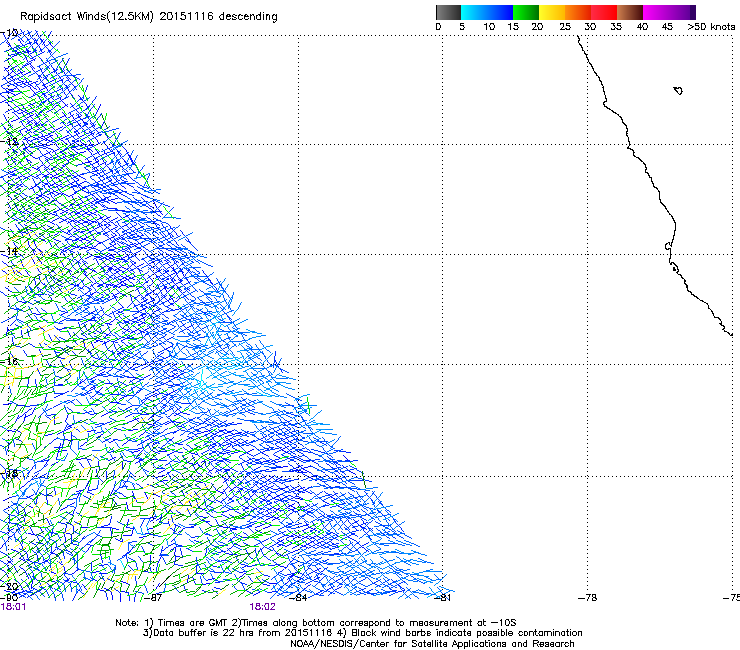This screenshot has width=740, height=650.
Task: Click the 'Times are GMT' note line
Action: [x=316, y=623]
